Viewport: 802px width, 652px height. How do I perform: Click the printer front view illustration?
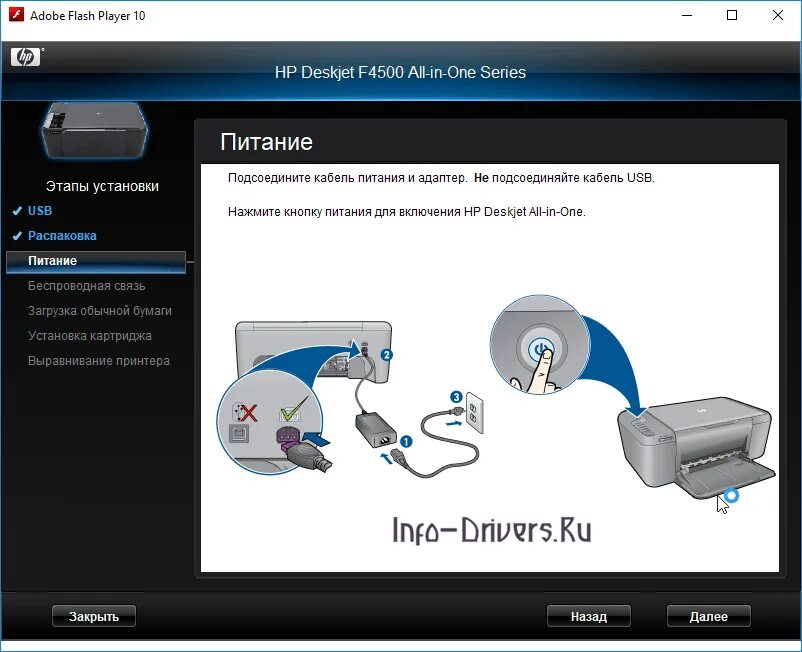[696, 447]
